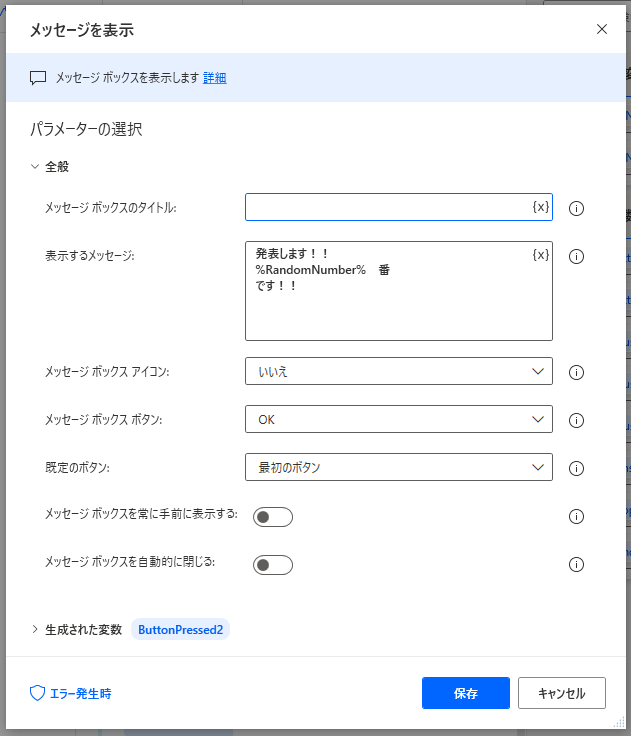Click info icon beside 既定のボタン dropdown
The height and width of the screenshot is (736, 631).
tap(576, 468)
